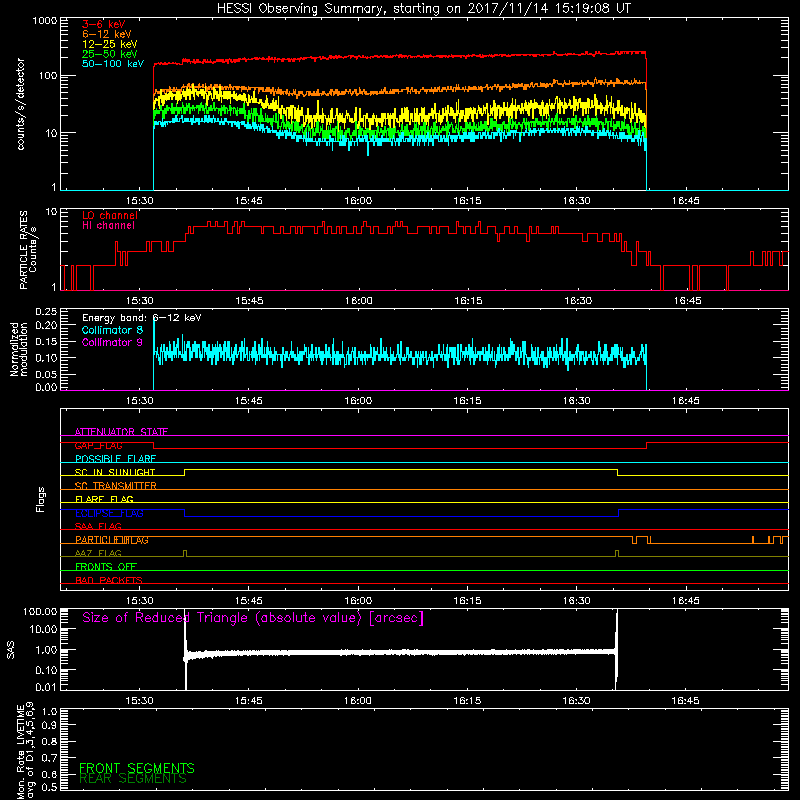Click the 'SC_TRANSMITTER' flag label
The height and width of the screenshot is (800, 800).
[116, 486]
